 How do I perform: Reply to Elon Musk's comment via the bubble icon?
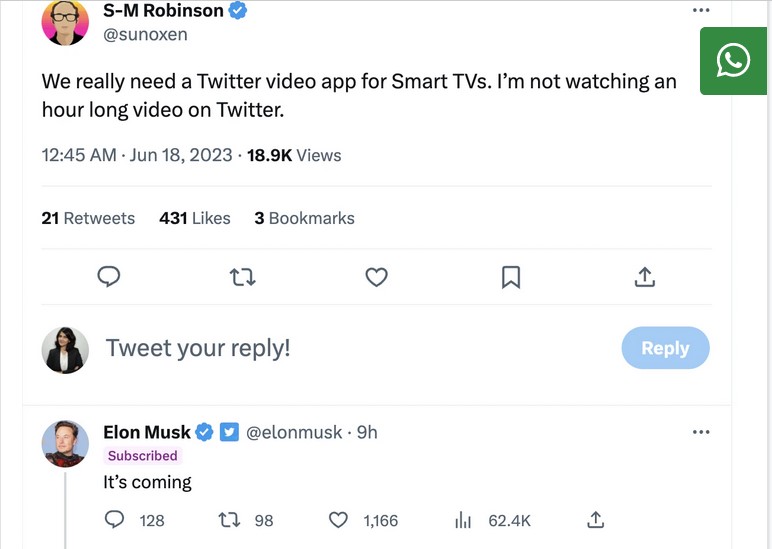[115, 520]
